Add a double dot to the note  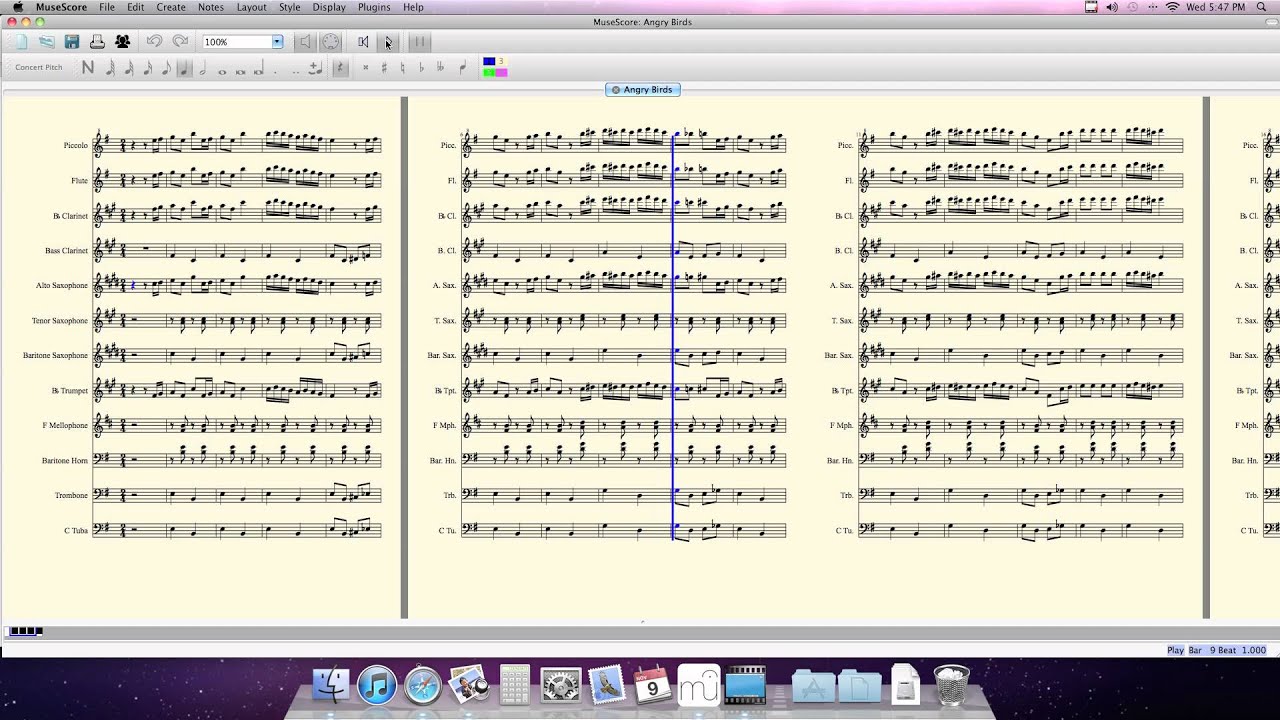pyautogui.click(x=296, y=70)
